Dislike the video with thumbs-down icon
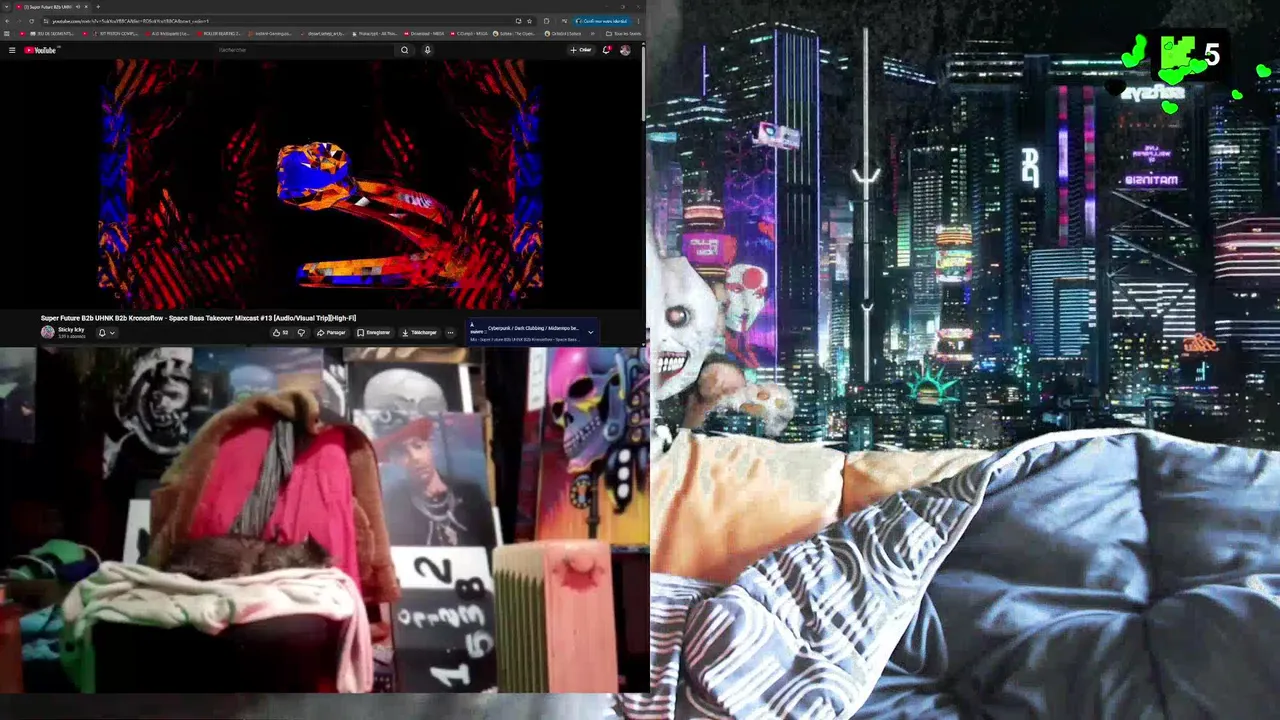Image resolution: width=1280 pixels, height=720 pixels. 301,333
